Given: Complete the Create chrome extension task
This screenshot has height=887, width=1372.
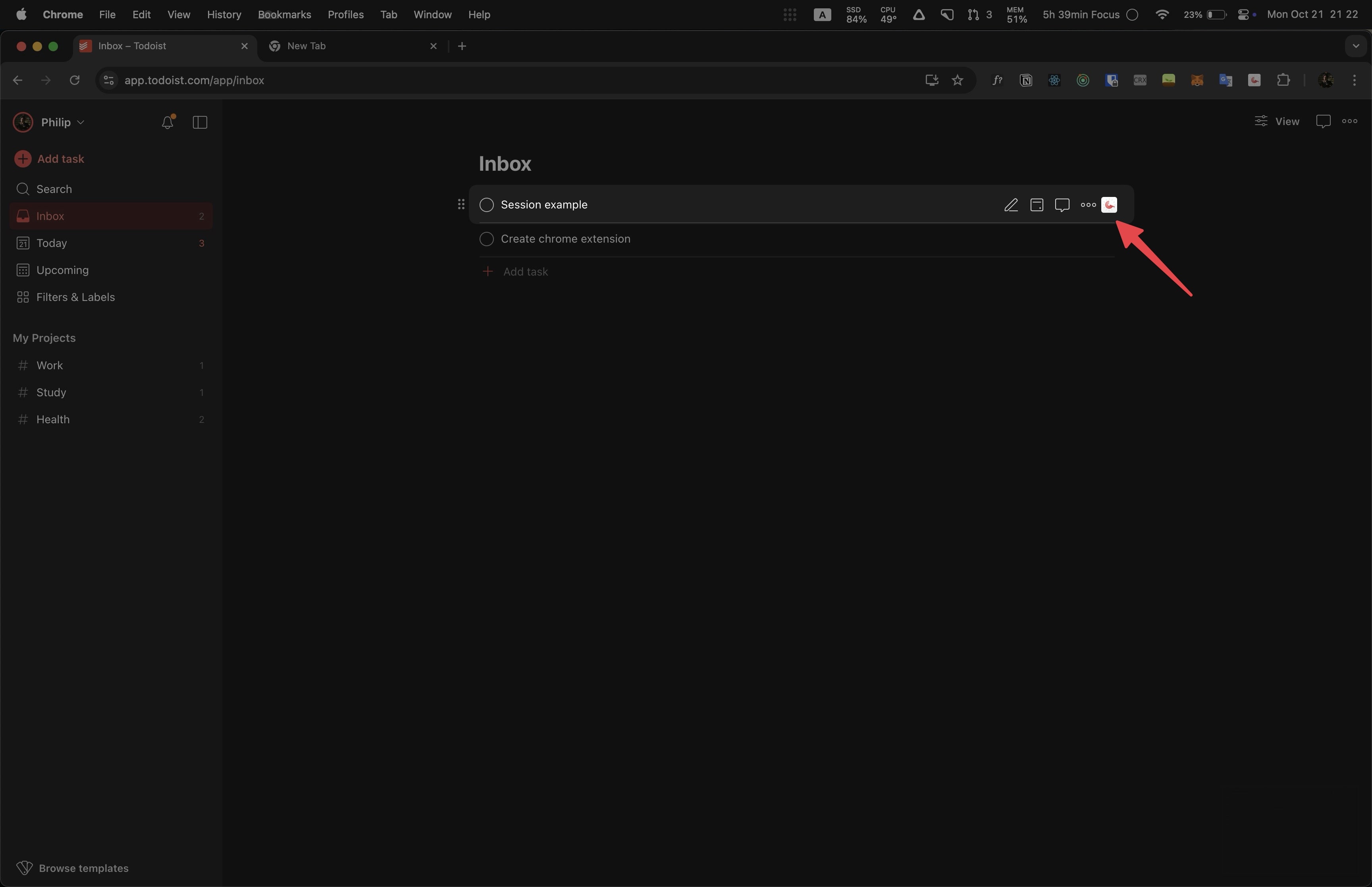Looking at the screenshot, I should [486, 239].
